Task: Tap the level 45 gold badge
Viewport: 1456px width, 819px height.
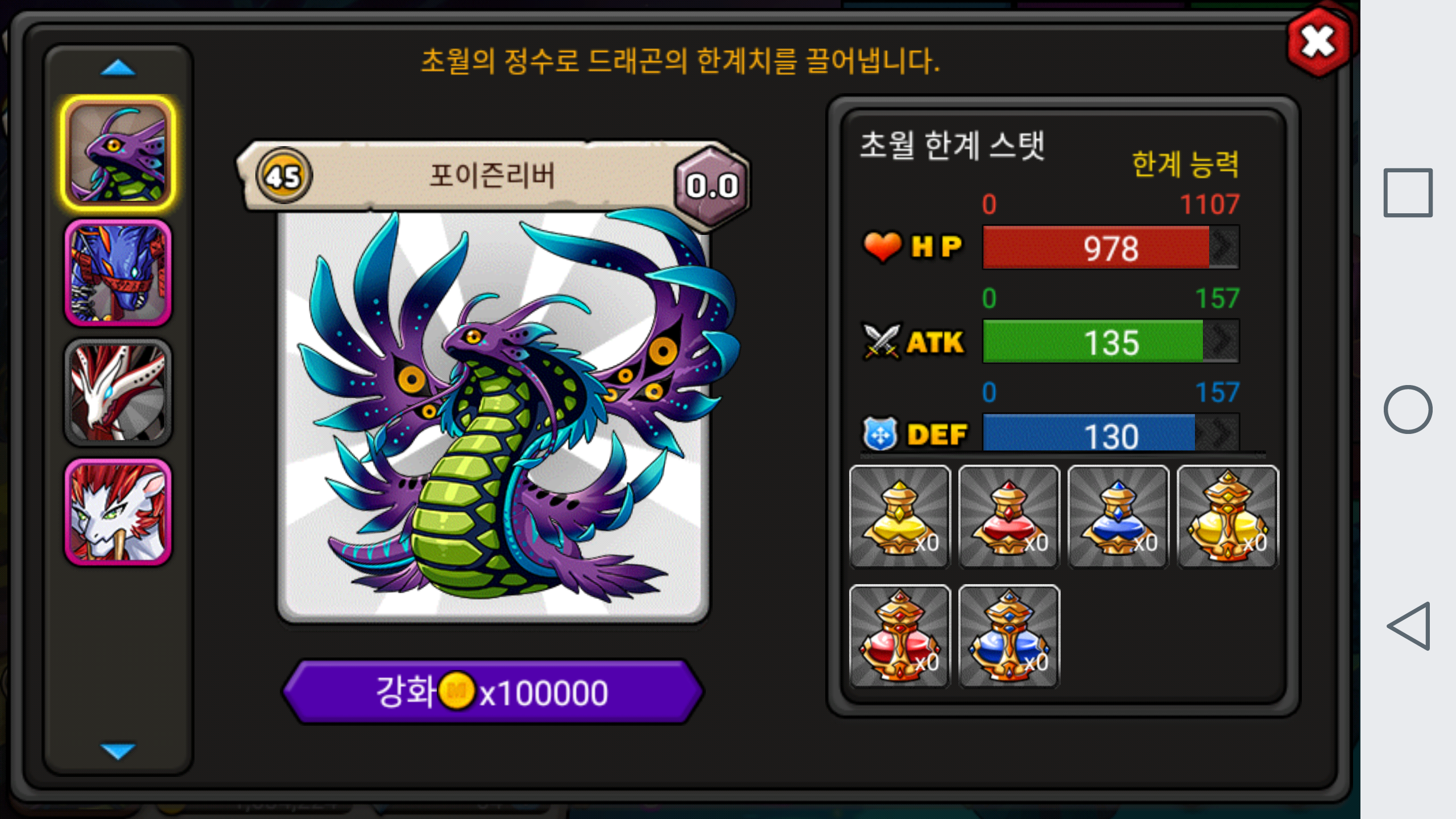Action: point(283,176)
